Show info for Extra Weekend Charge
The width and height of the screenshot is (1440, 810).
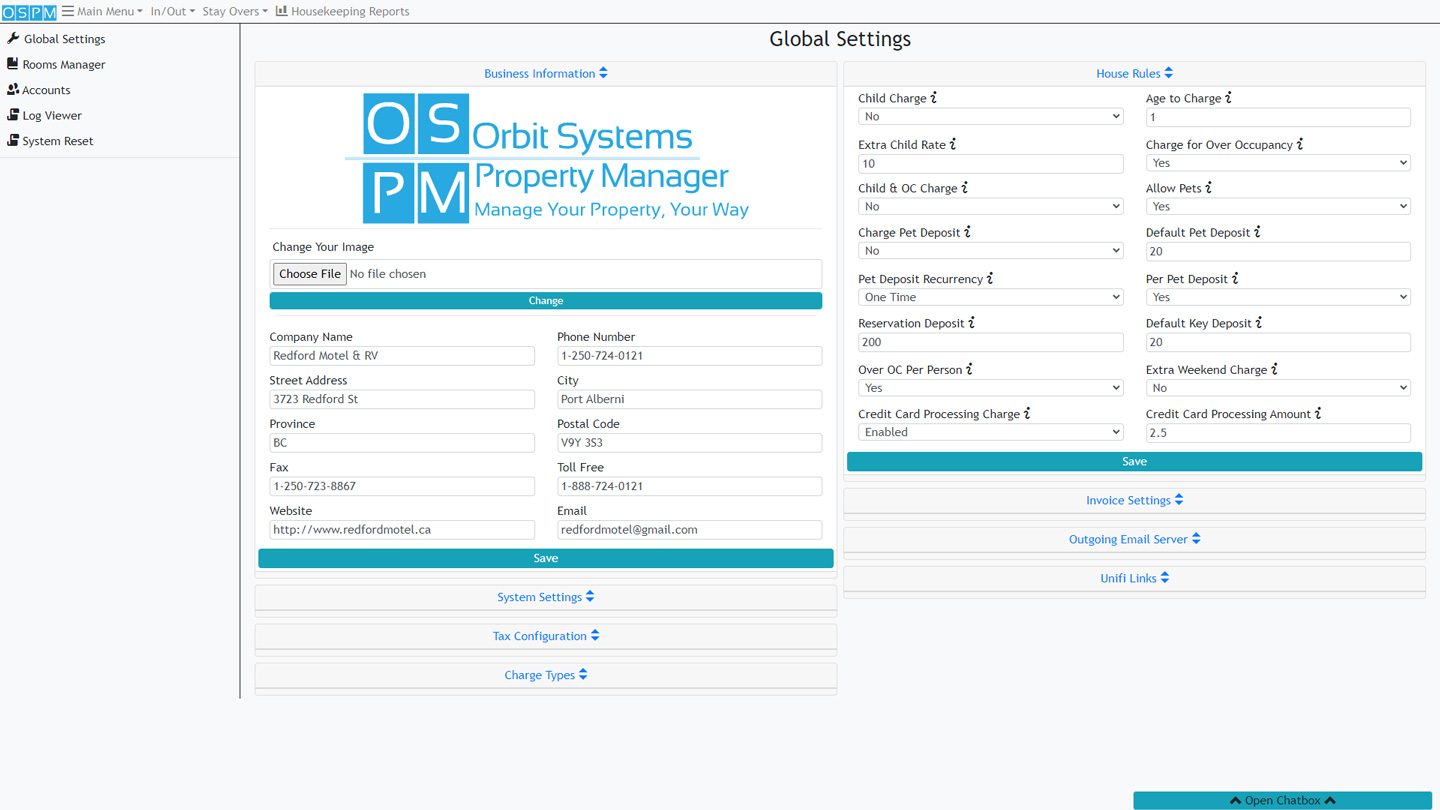(1275, 370)
